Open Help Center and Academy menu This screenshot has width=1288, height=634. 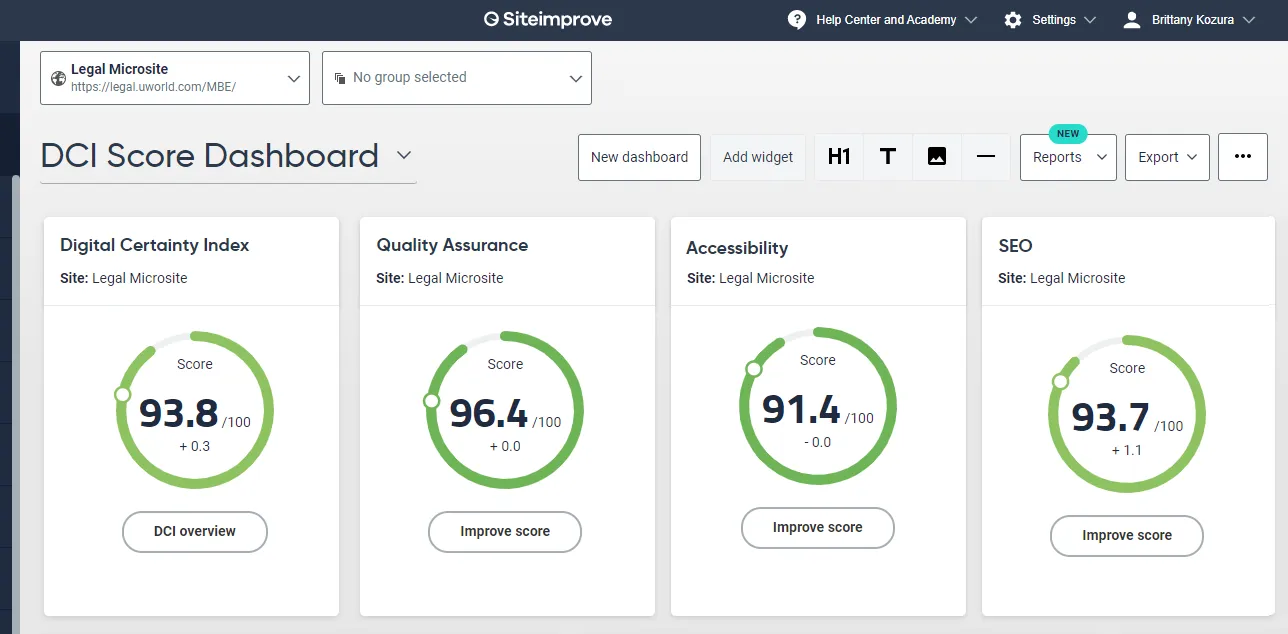[x=883, y=20]
